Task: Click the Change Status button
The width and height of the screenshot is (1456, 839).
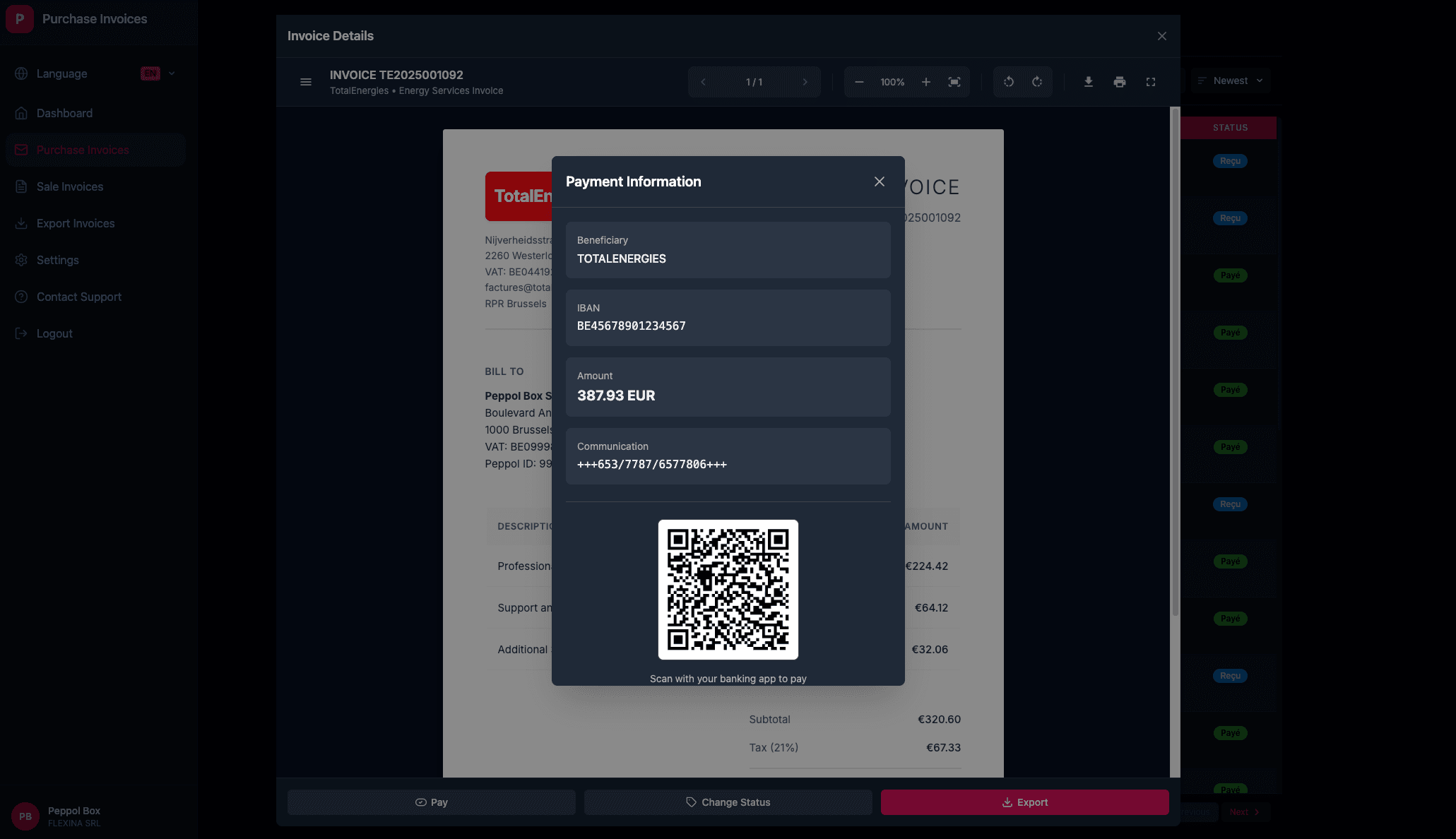Action: (x=728, y=802)
